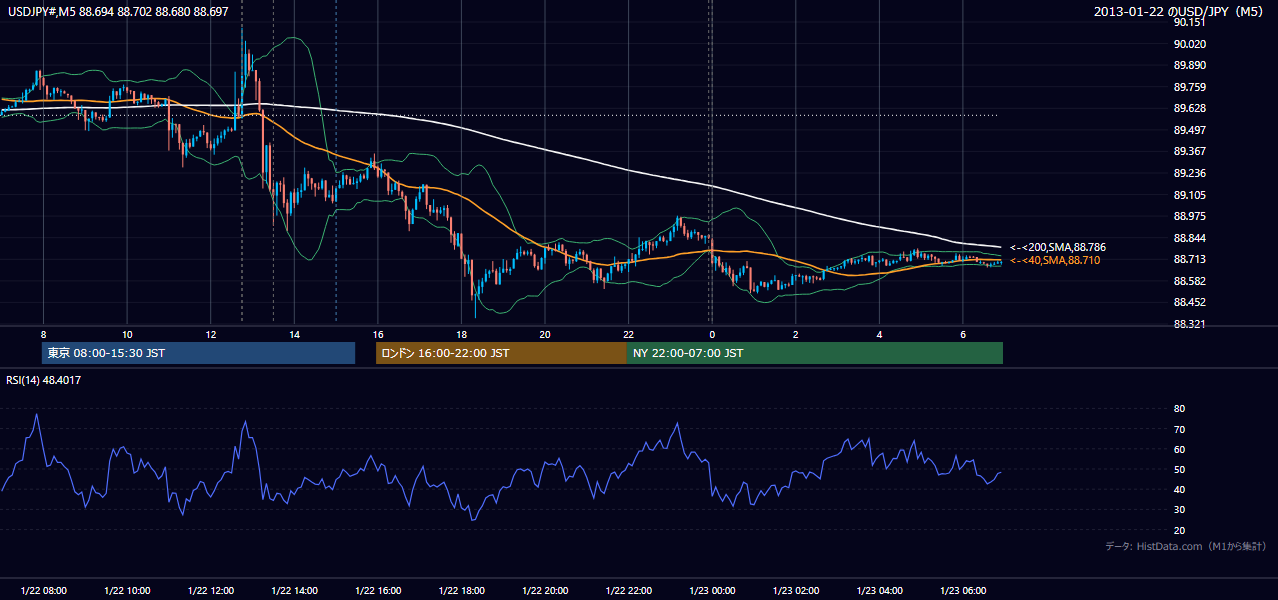Click the bottom time label 1/23 00:00
The image size is (1278, 600).
712,591
